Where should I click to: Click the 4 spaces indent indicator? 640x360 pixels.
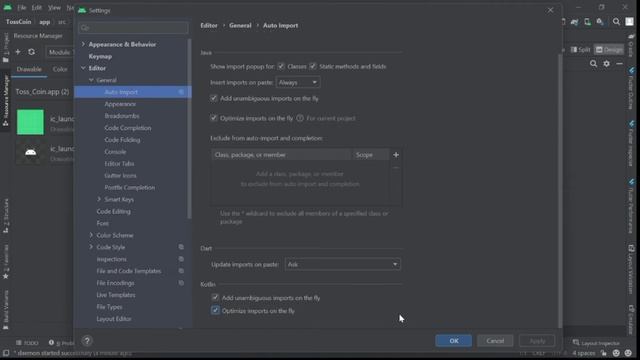coord(583,353)
